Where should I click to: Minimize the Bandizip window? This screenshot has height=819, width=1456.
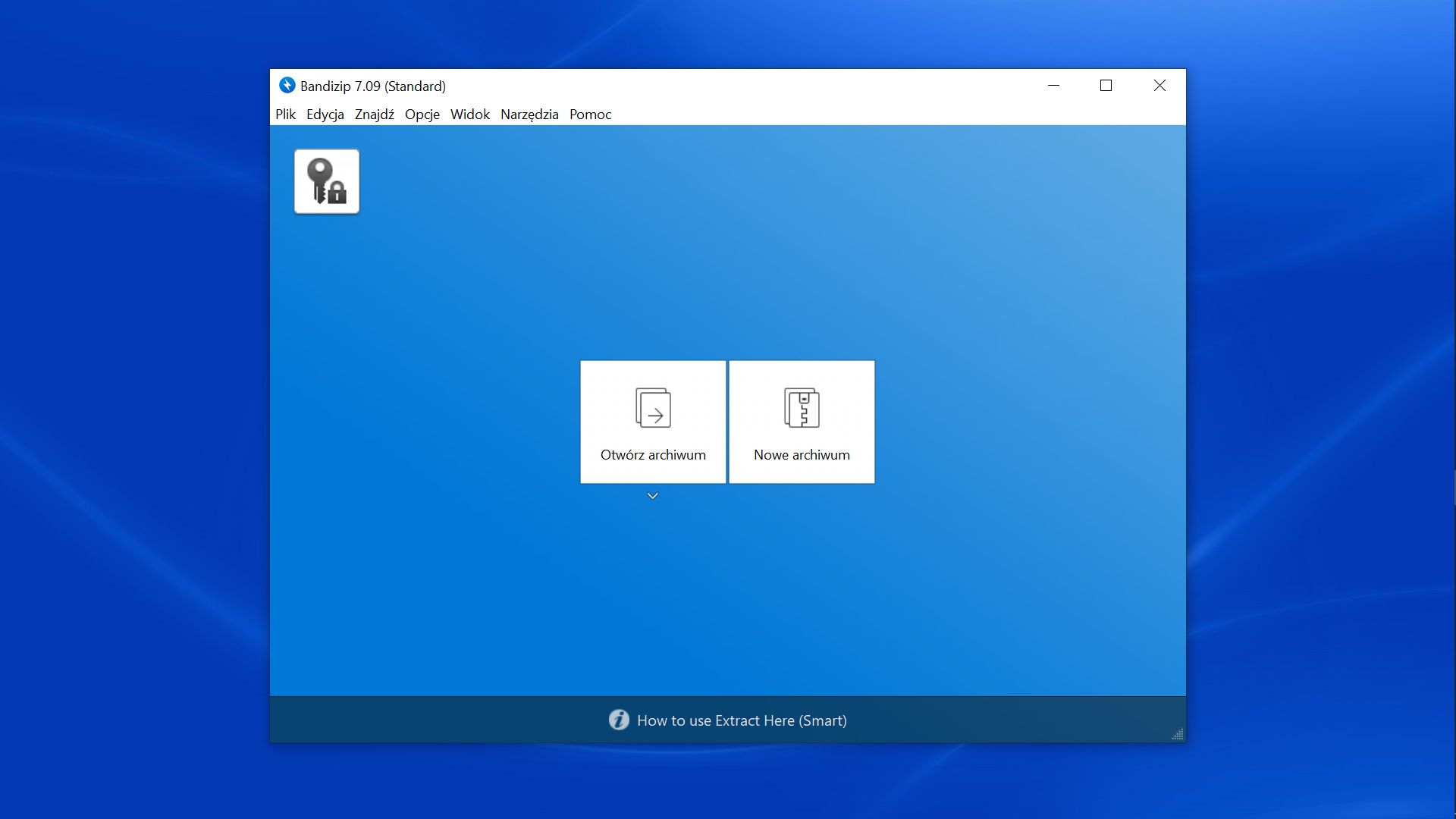tap(1053, 86)
